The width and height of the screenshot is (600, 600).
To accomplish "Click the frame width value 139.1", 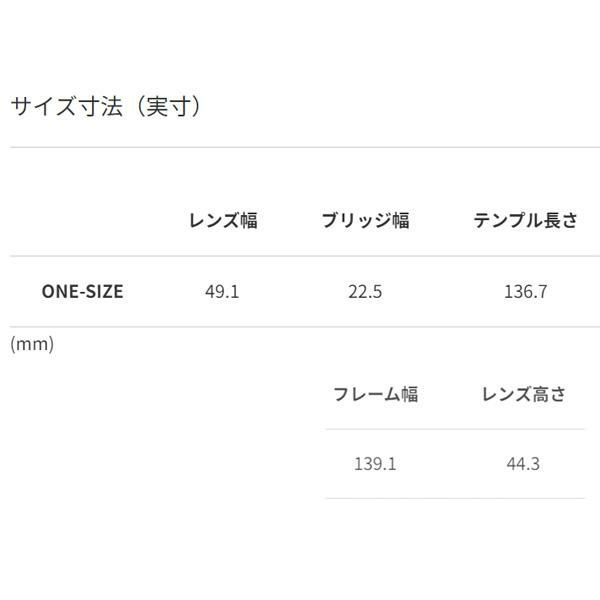I will pyautogui.click(x=375, y=464).
